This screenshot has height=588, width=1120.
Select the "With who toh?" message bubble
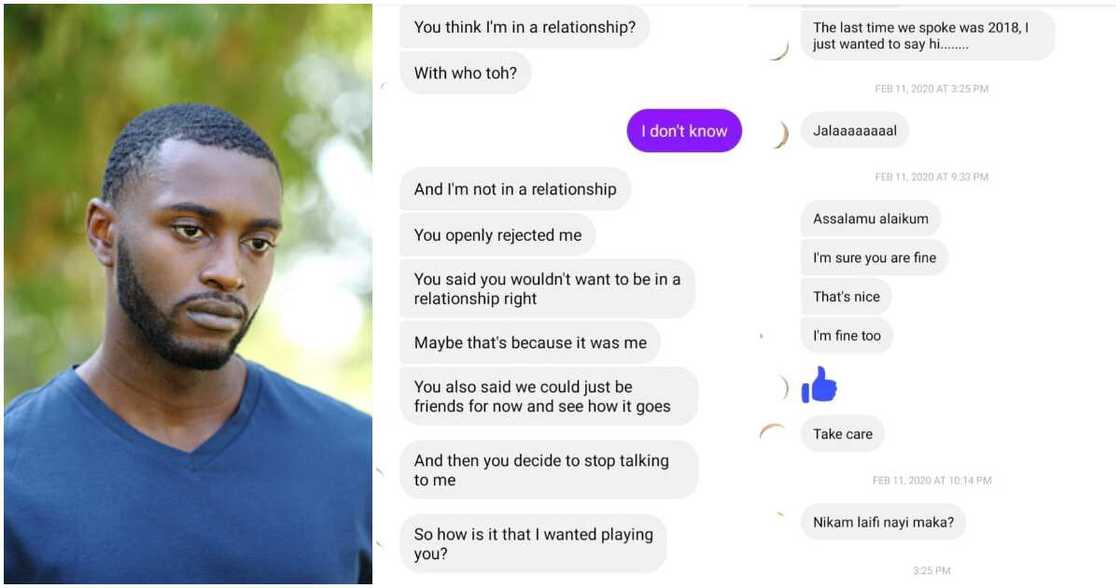click(465, 73)
